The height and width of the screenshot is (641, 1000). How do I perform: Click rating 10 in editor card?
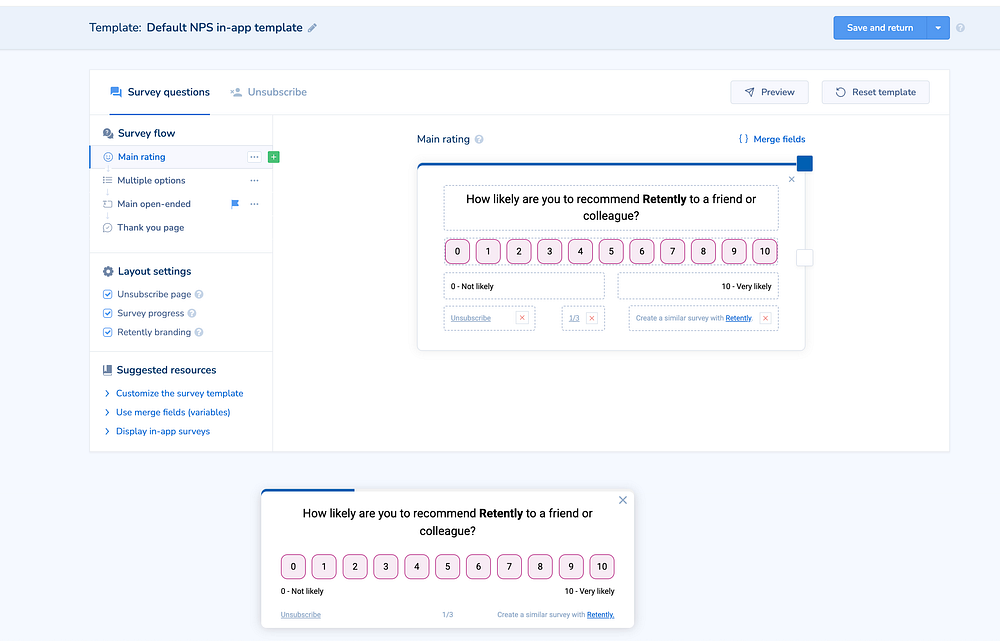coord(765,251)
